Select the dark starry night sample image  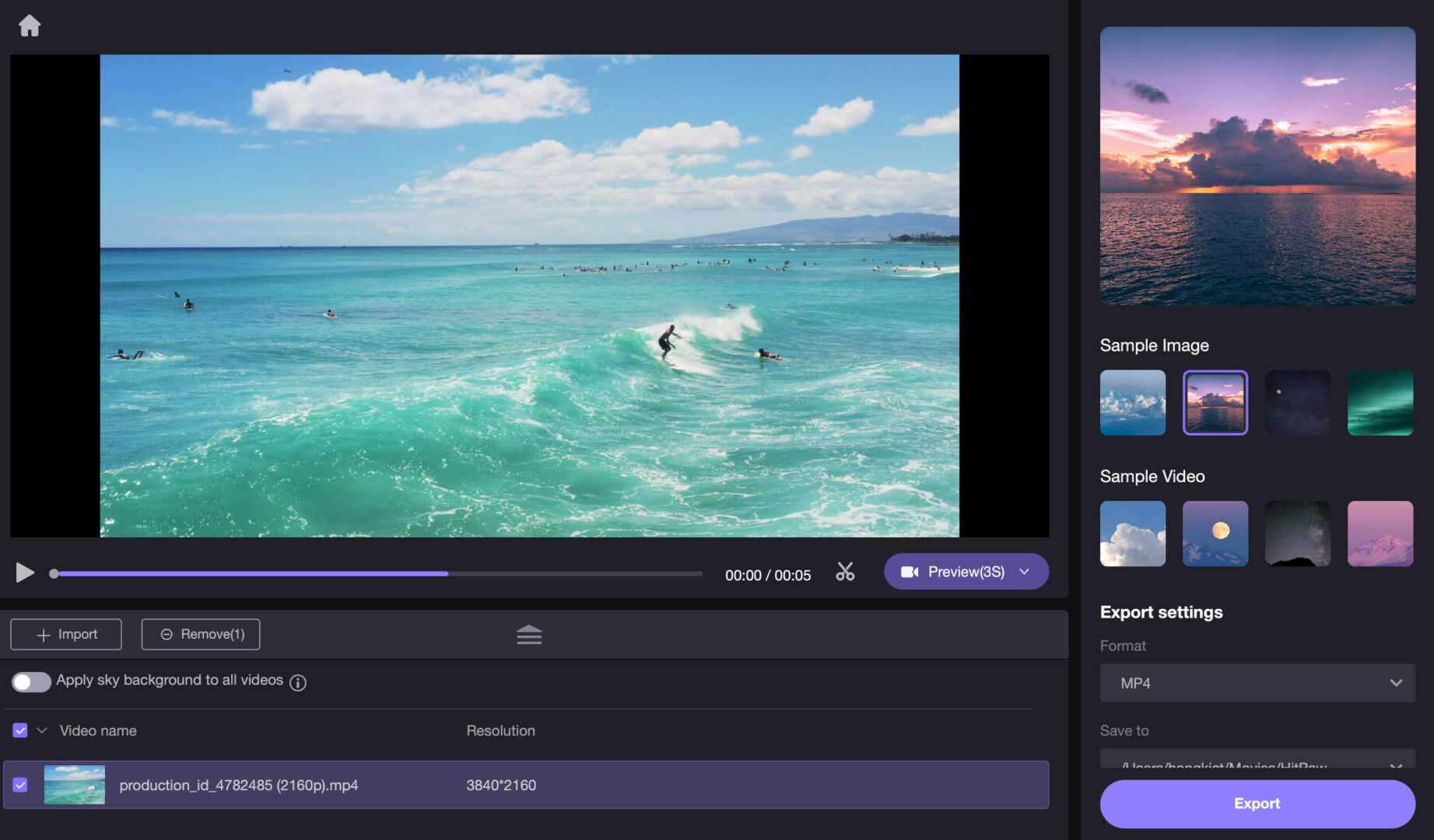[x=1298, y=402]
